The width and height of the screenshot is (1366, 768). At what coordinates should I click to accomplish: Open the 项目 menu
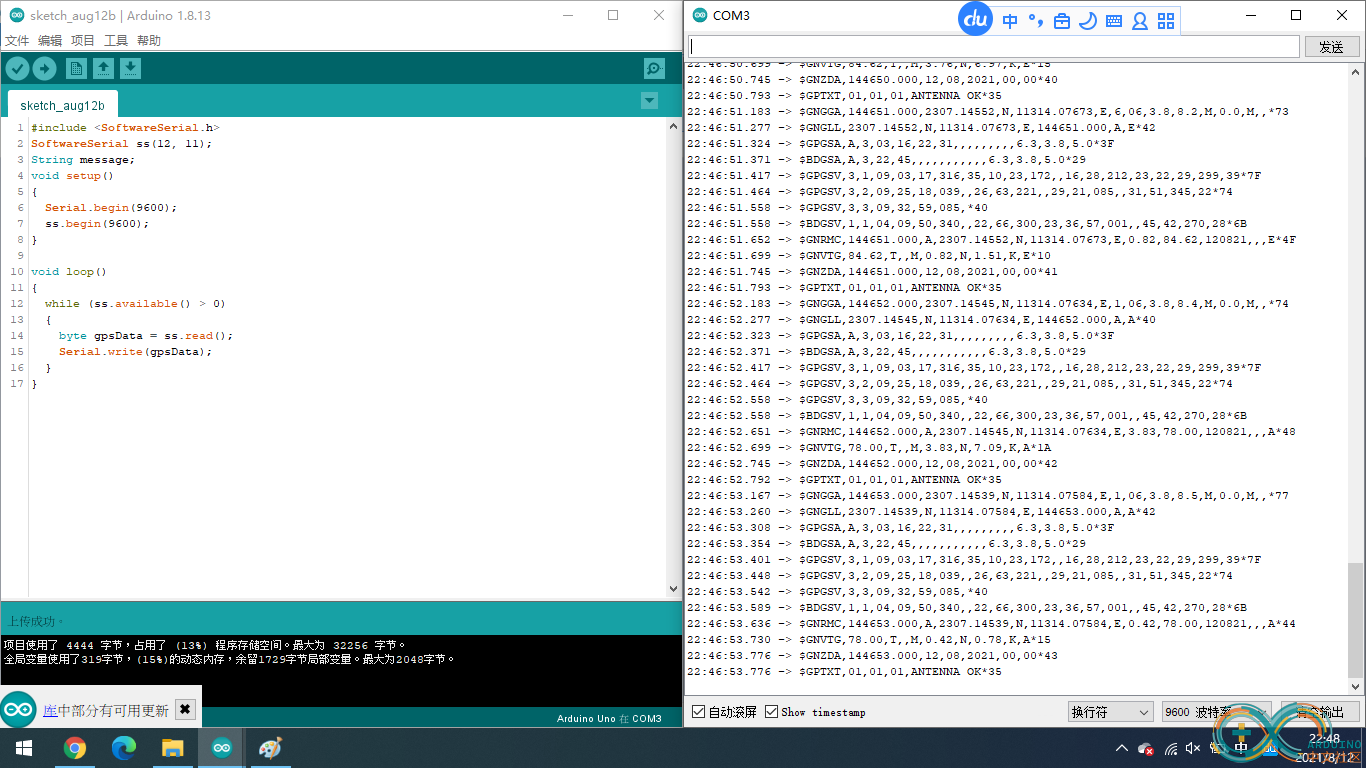pos(83,40)
